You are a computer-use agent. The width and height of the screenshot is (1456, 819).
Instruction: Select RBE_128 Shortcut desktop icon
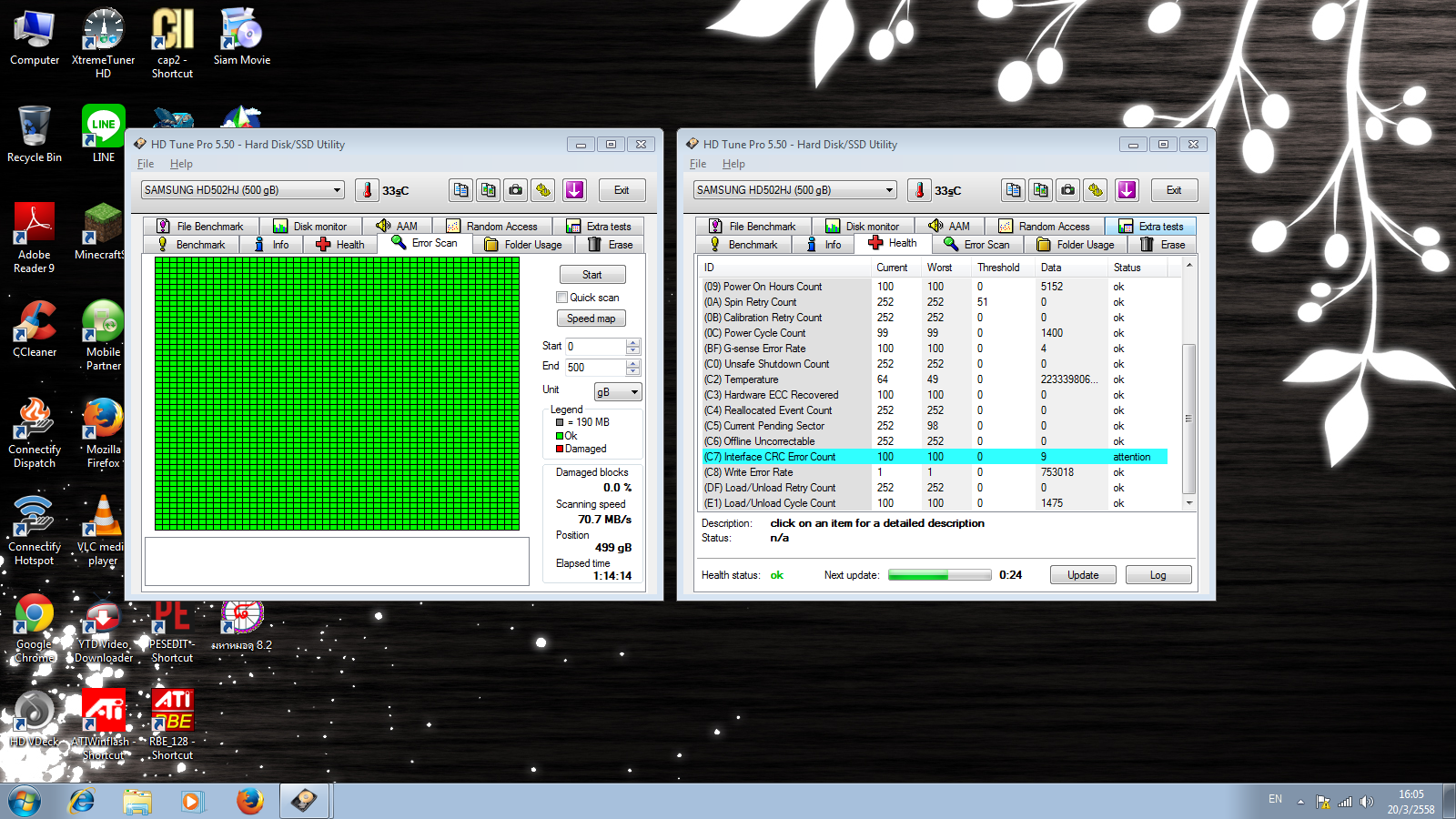(172, 725)
